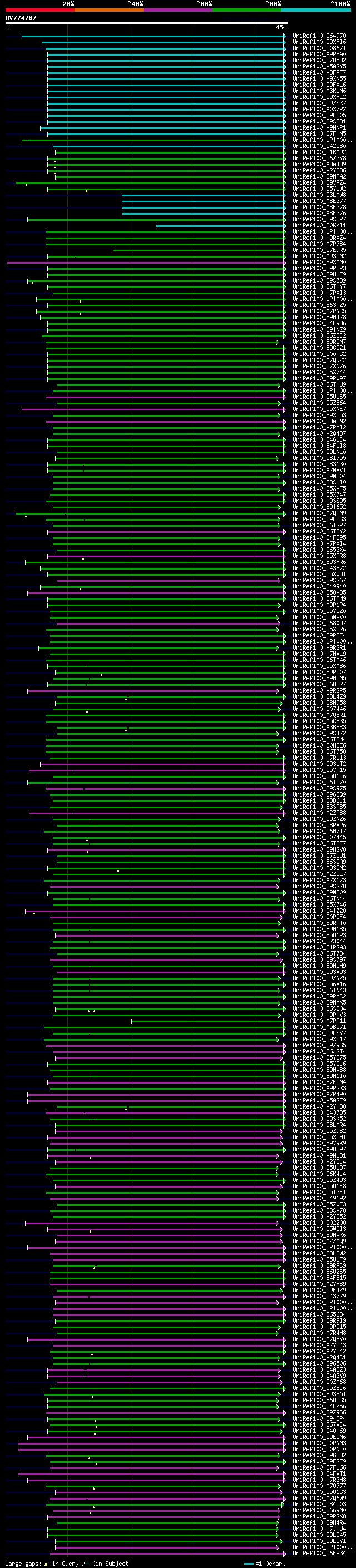The image size is (356, 1568).
Task: Open hit UniRef100_Q6Z3Y8
Action: tap(319, 159)
